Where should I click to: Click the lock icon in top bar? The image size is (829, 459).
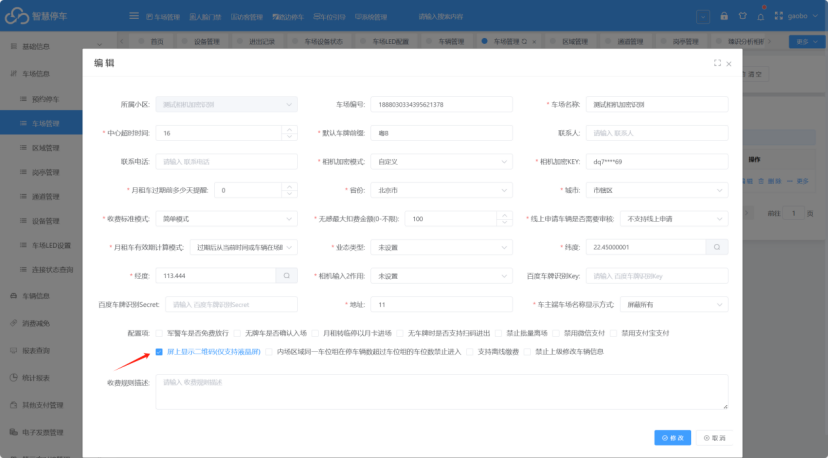(724, 16)
